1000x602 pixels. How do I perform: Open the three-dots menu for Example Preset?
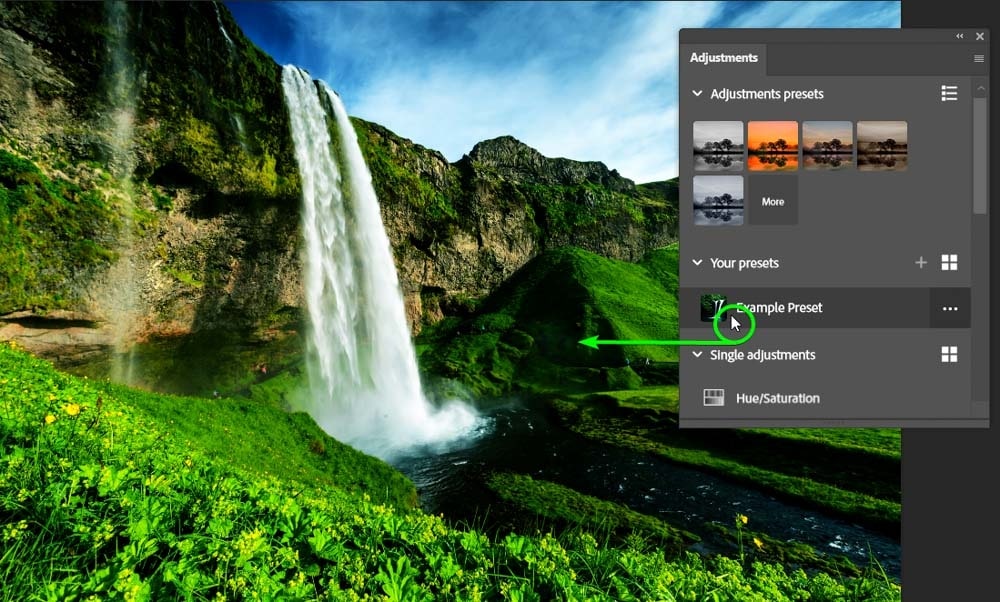949,309
